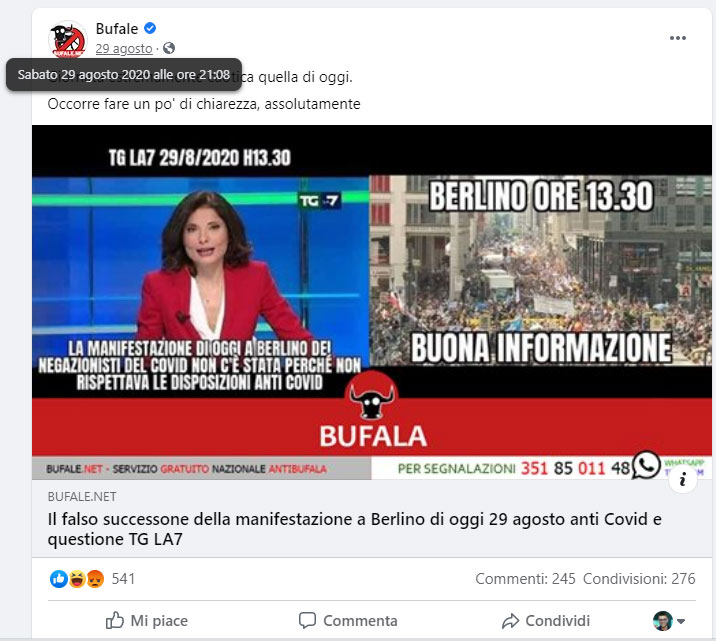This screenshot has width=716, height=641.
Task: View the Condivisioni: 276 shares list
Action: pos(639,579)
